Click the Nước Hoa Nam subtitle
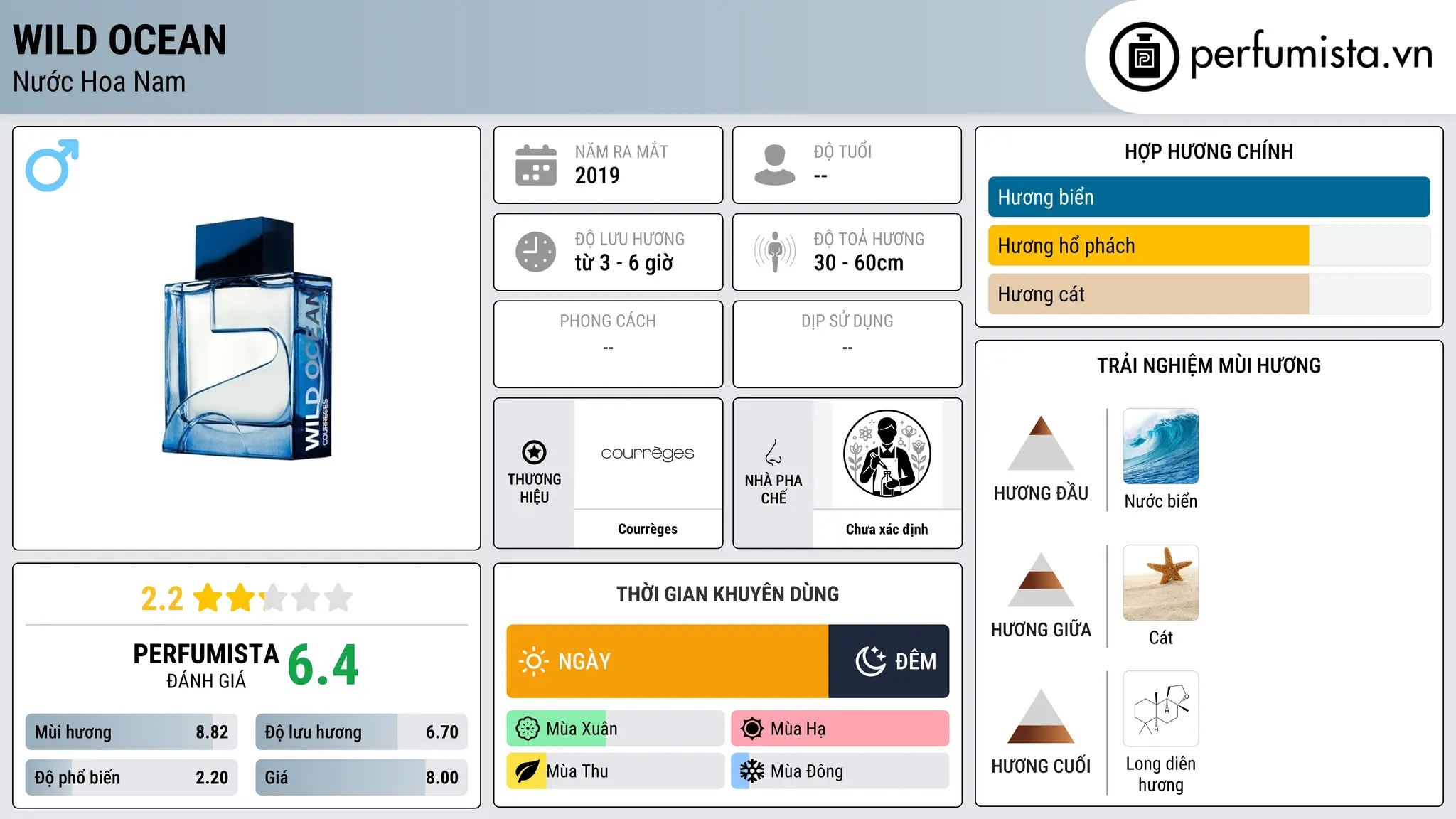1456x819 pixels. coord(99,82)
